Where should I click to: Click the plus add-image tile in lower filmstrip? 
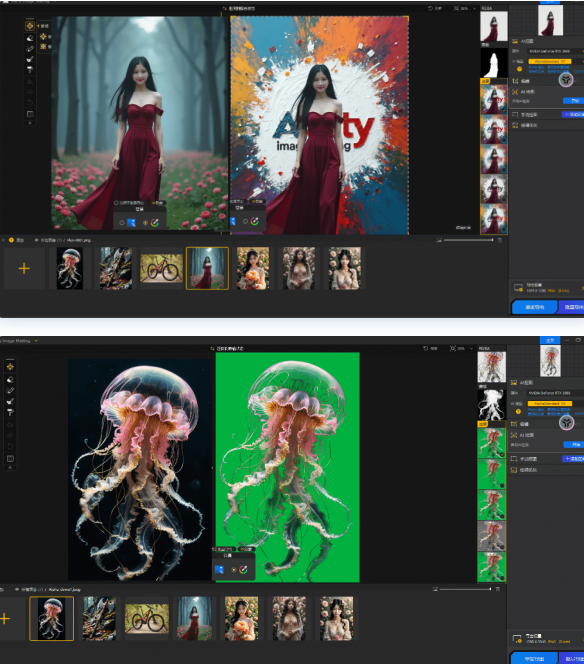click(5, 619)
